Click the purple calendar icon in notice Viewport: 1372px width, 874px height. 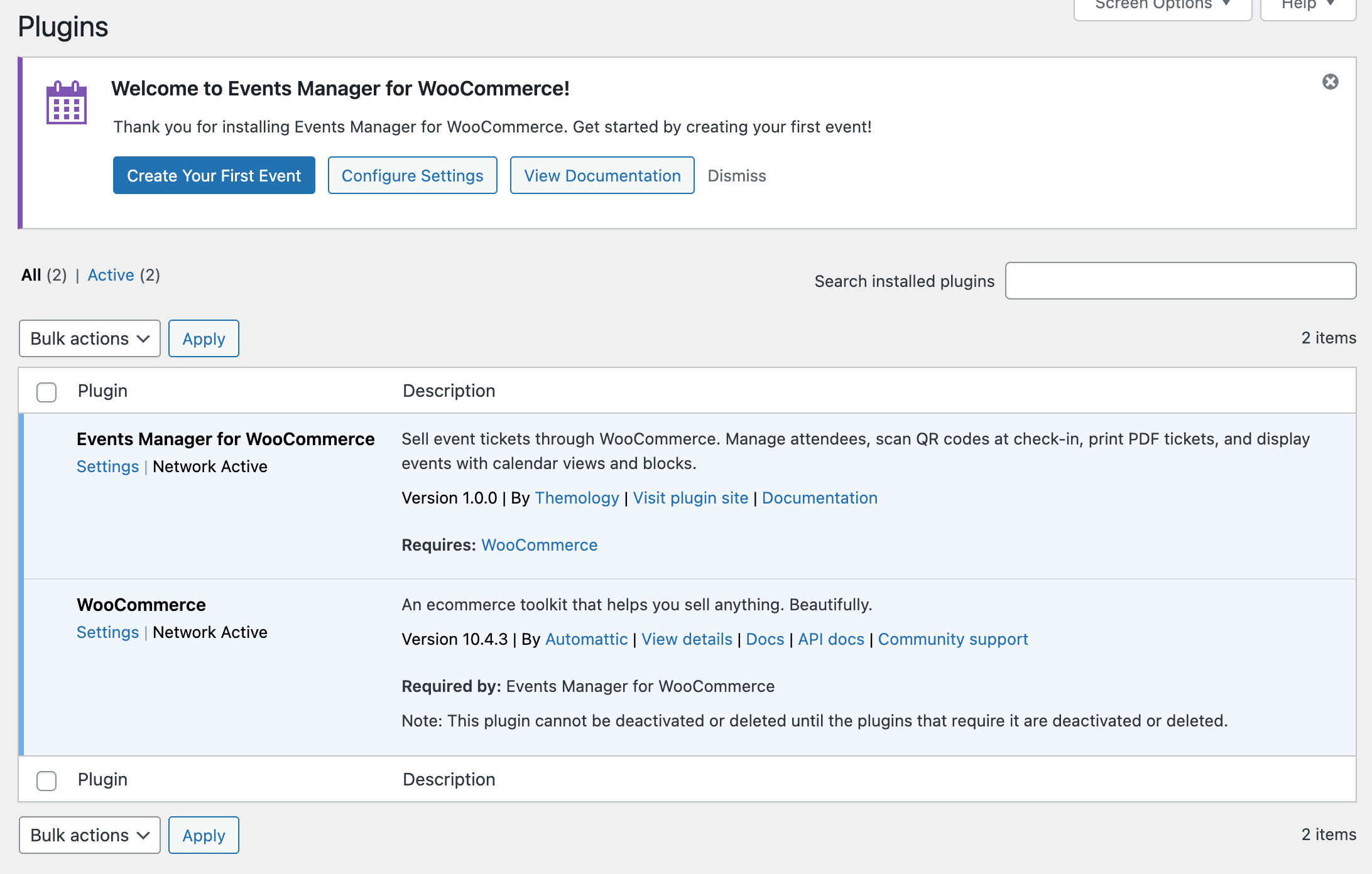coord(66,103)
